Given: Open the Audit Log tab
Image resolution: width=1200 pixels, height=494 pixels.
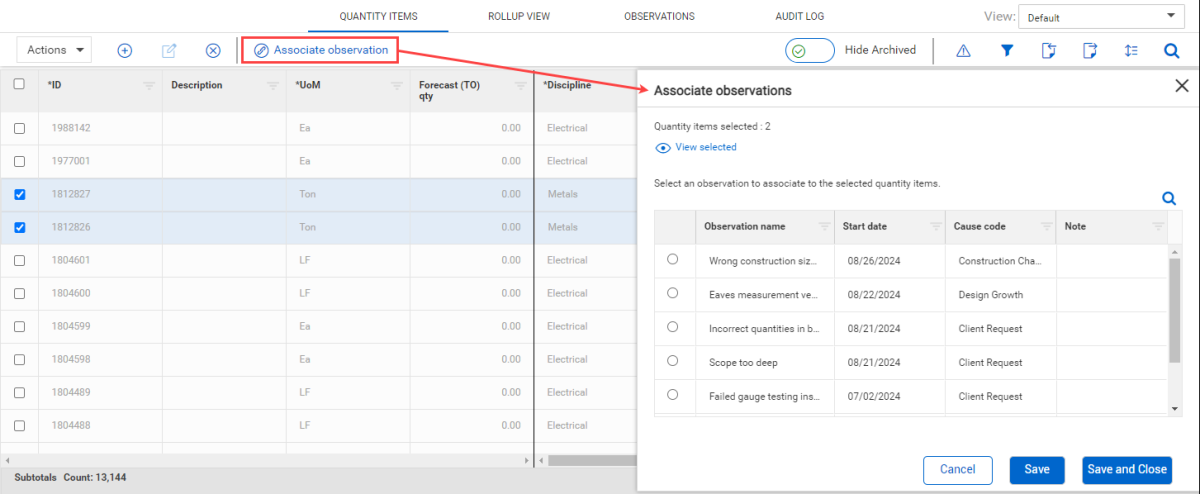Looking at the screenshot, I should click(800, 17).
